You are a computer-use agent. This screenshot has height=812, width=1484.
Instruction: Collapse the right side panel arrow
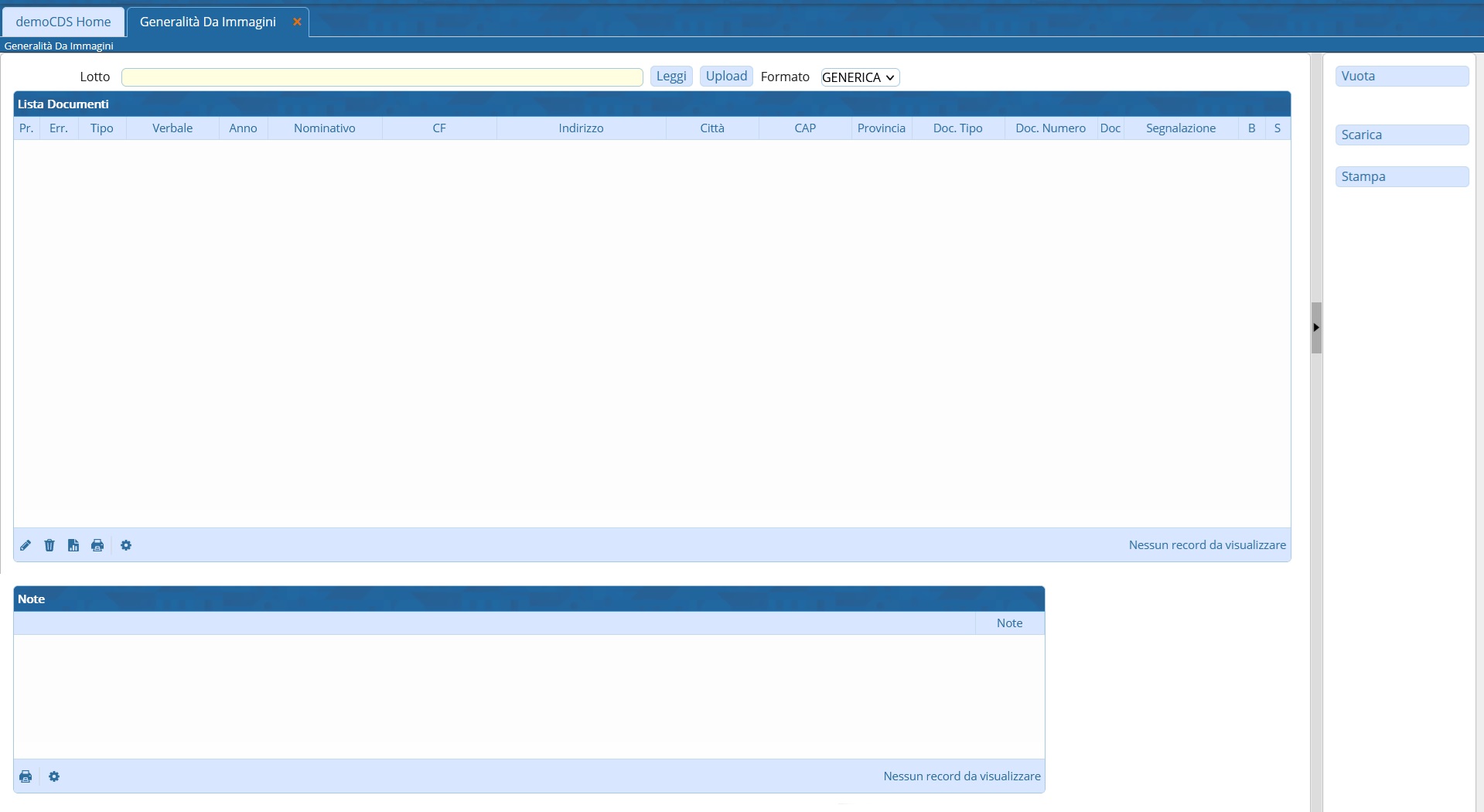point(1316,328)
